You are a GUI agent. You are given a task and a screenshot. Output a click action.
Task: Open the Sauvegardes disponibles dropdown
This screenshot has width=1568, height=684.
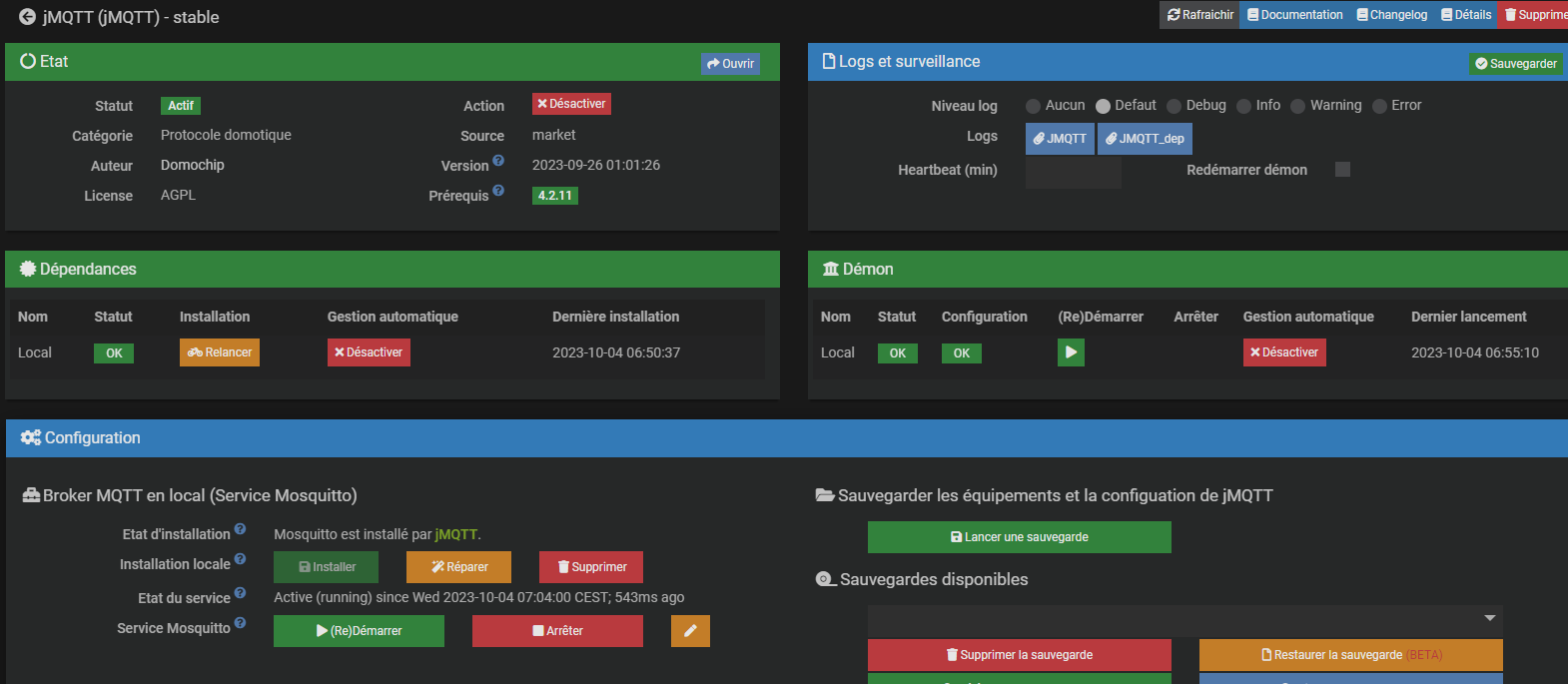[1184, 619]
